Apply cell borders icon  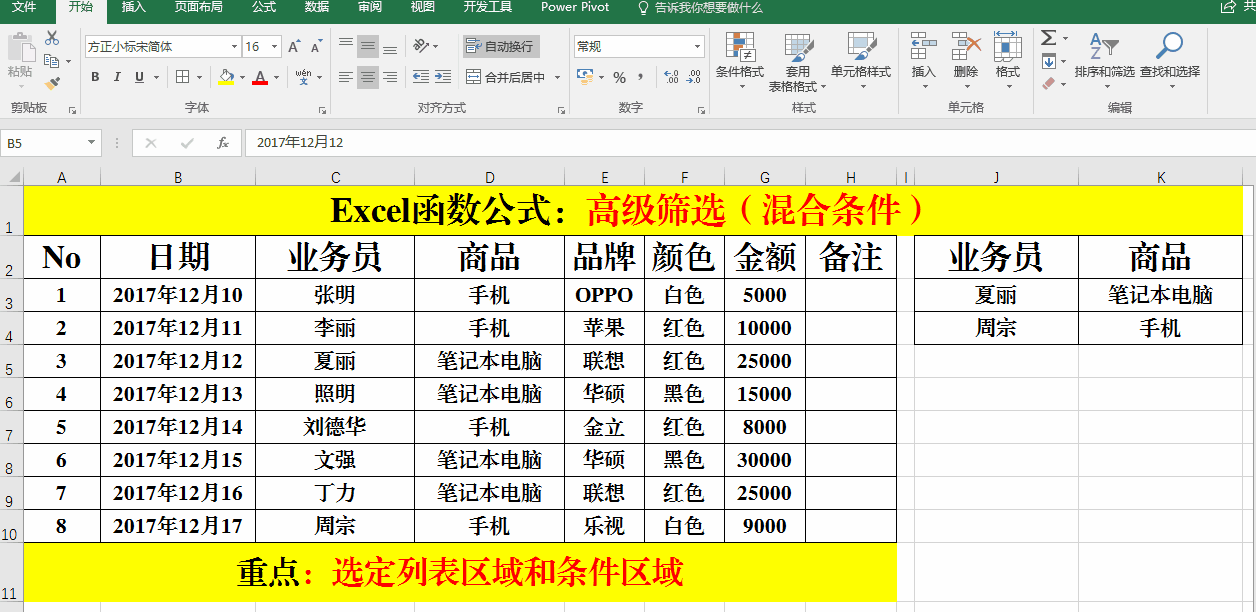[183, 77]
